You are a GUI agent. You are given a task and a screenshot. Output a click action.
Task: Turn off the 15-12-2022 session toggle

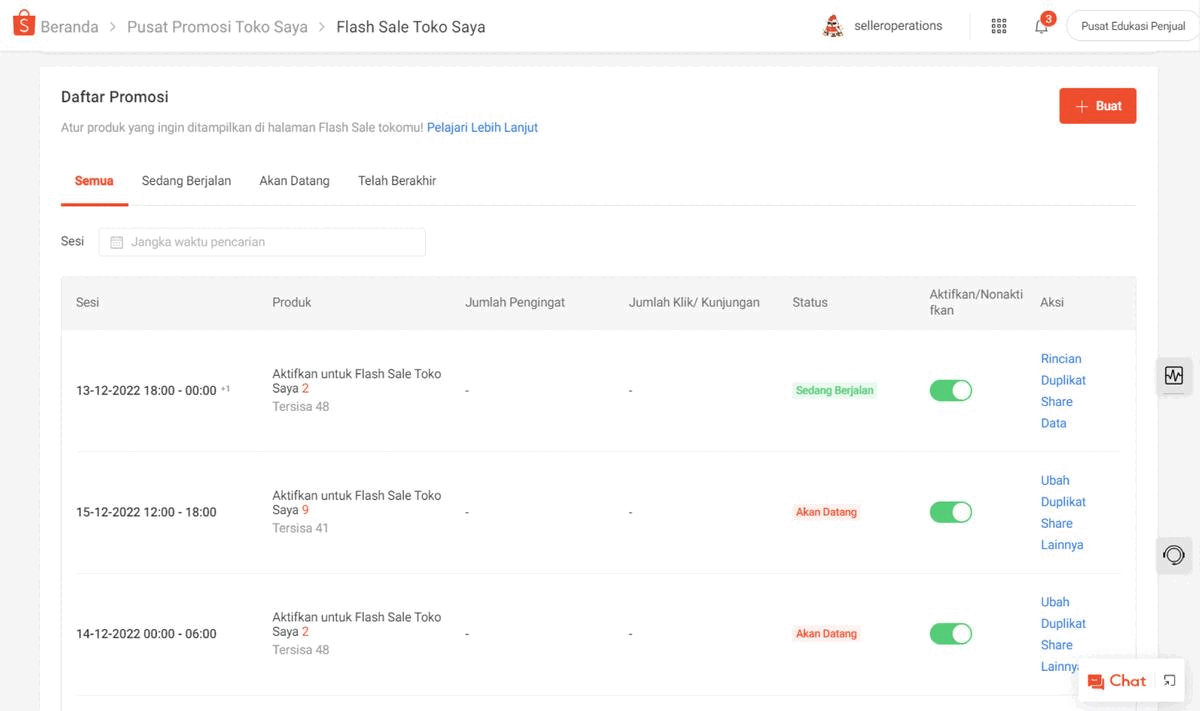(x=950, y=512)
